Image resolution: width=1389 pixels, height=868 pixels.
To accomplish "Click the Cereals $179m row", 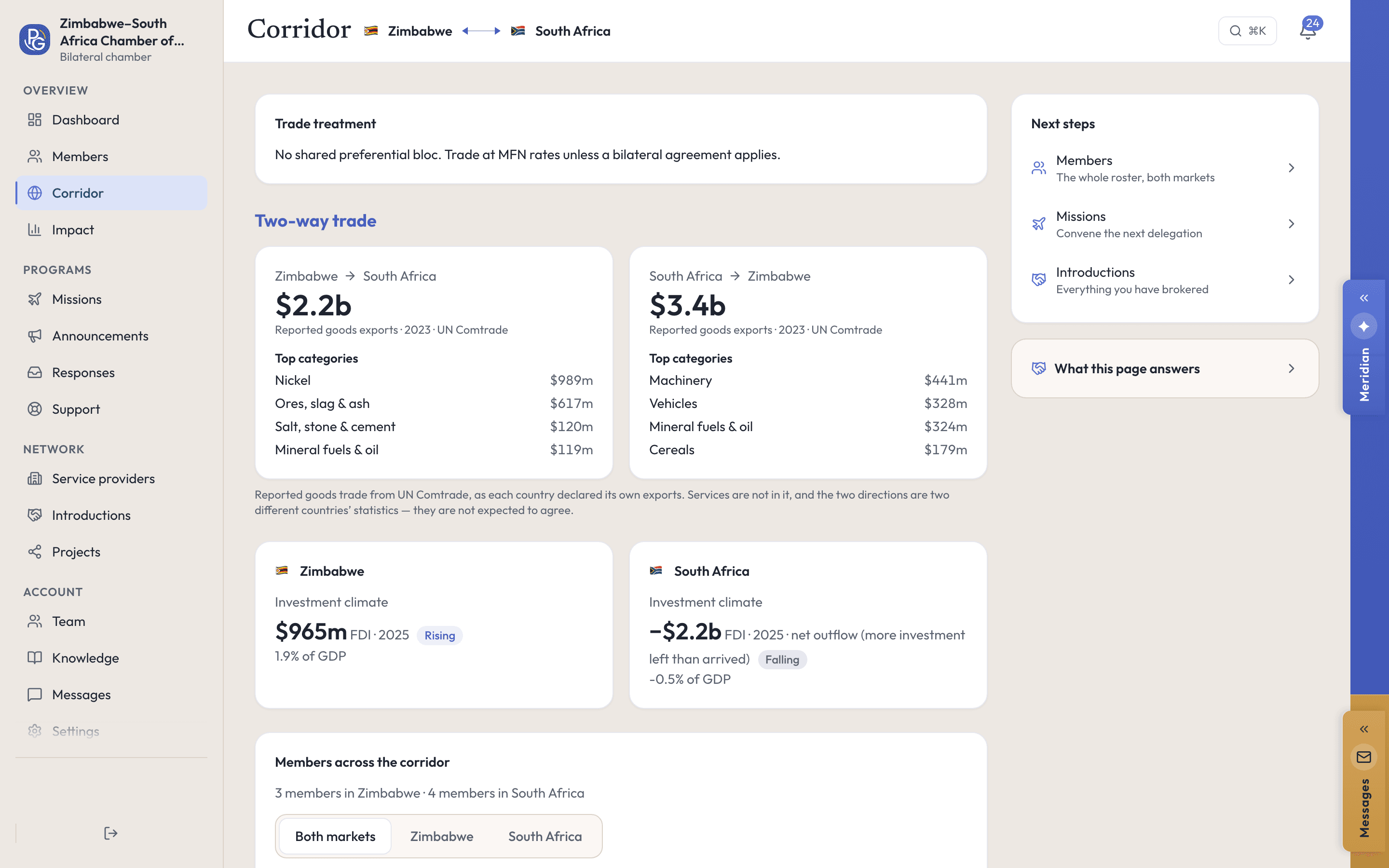I will [807, 450].
